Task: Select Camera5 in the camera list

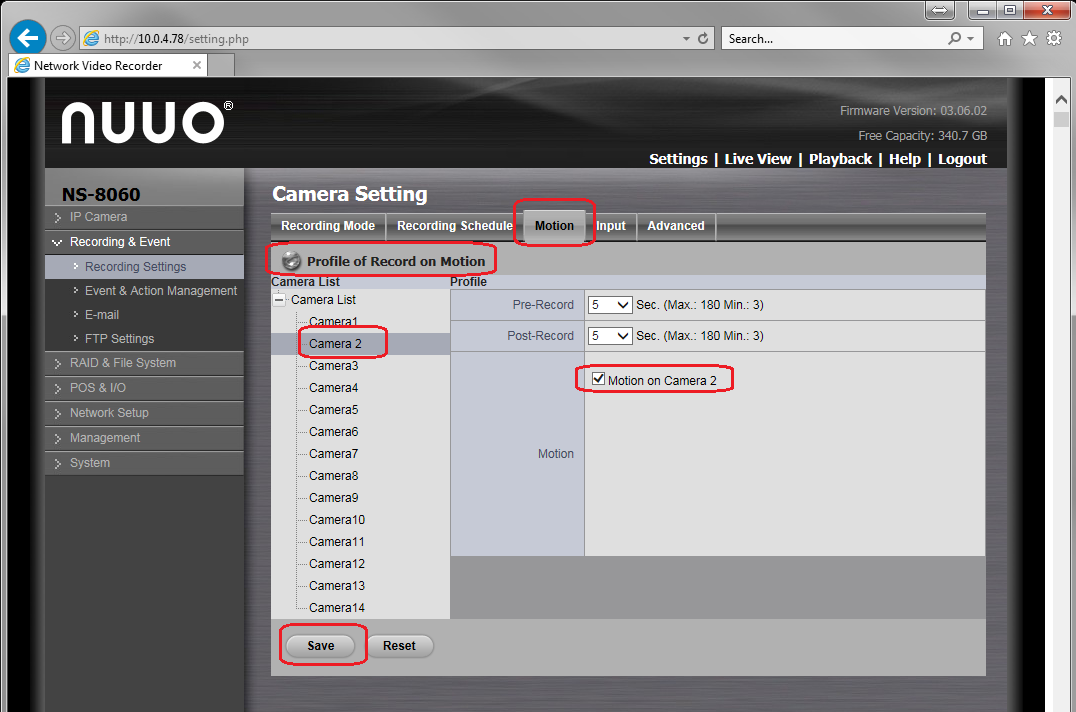Action: 333,410
